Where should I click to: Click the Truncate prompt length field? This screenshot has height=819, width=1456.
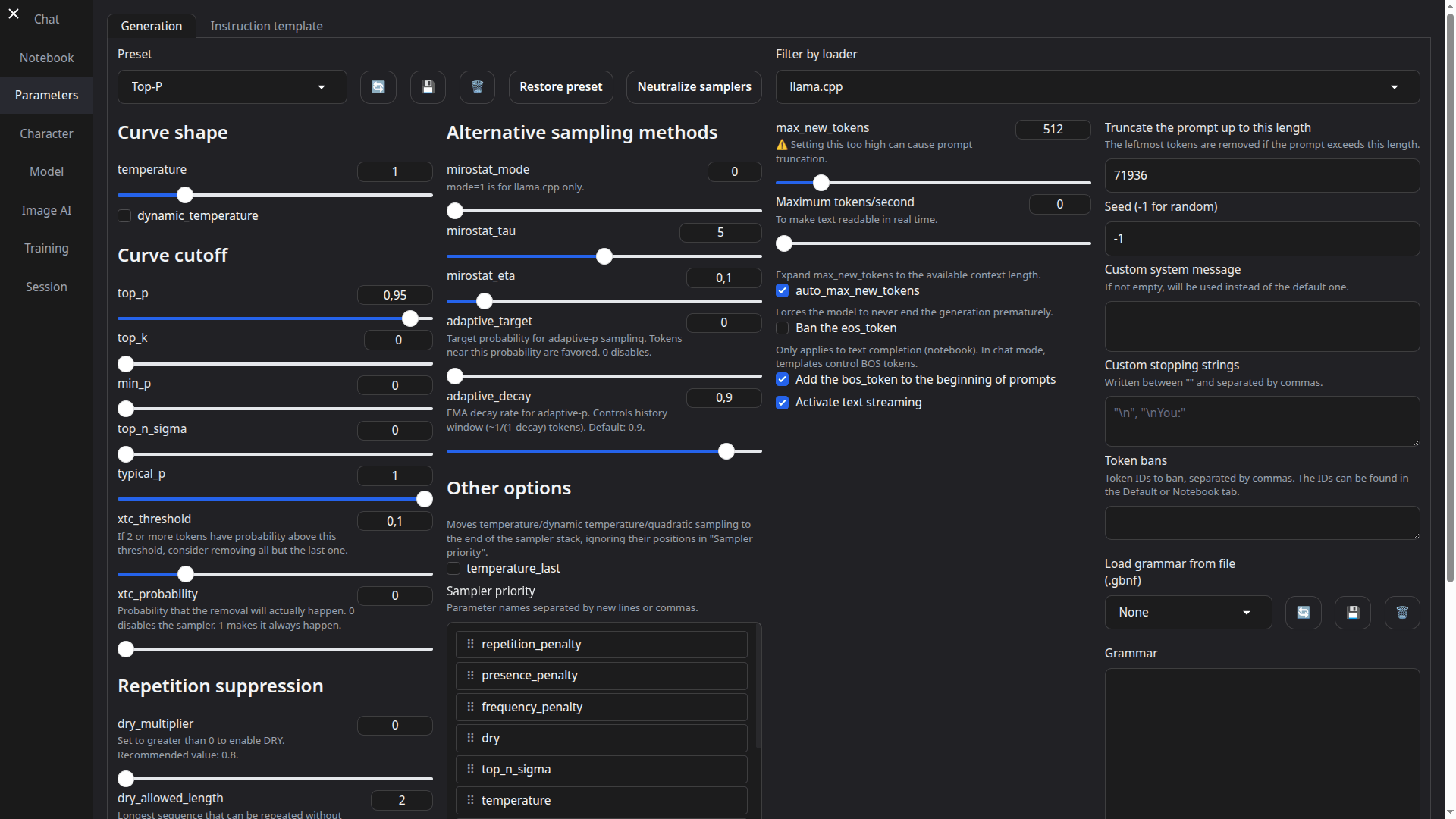click(1262, 176)
